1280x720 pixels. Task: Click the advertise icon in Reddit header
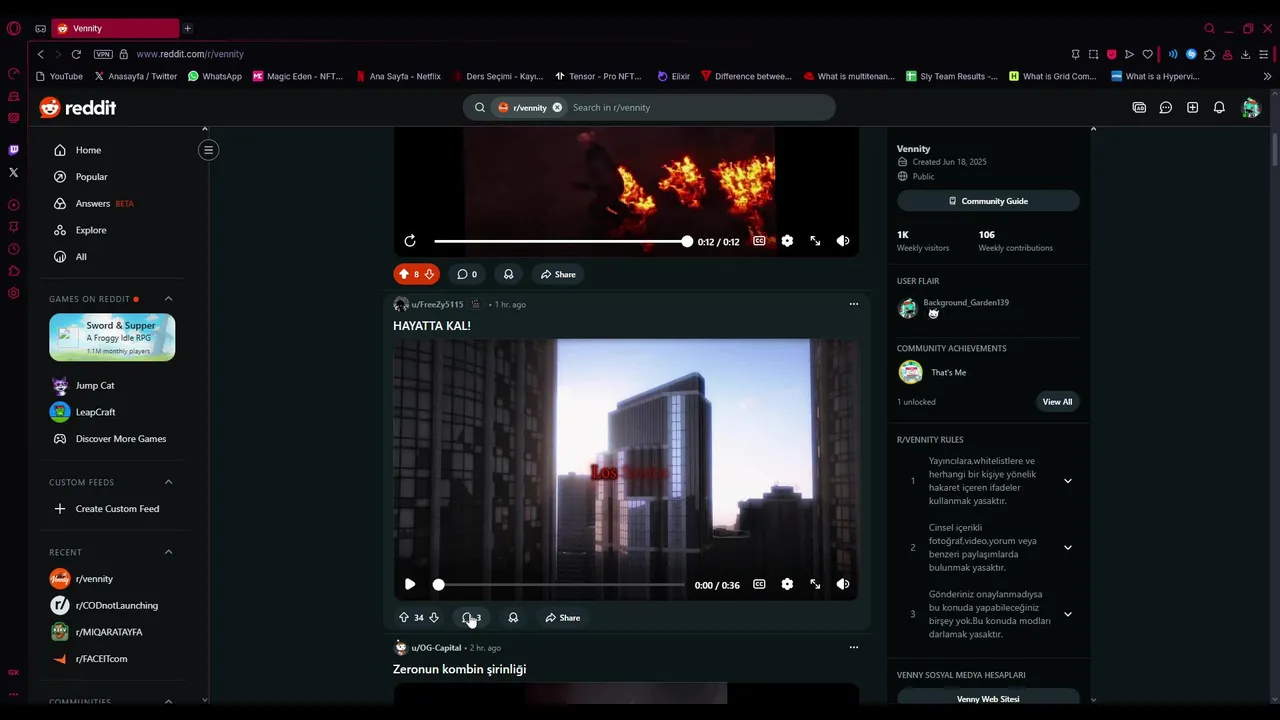pos(1139,107)
